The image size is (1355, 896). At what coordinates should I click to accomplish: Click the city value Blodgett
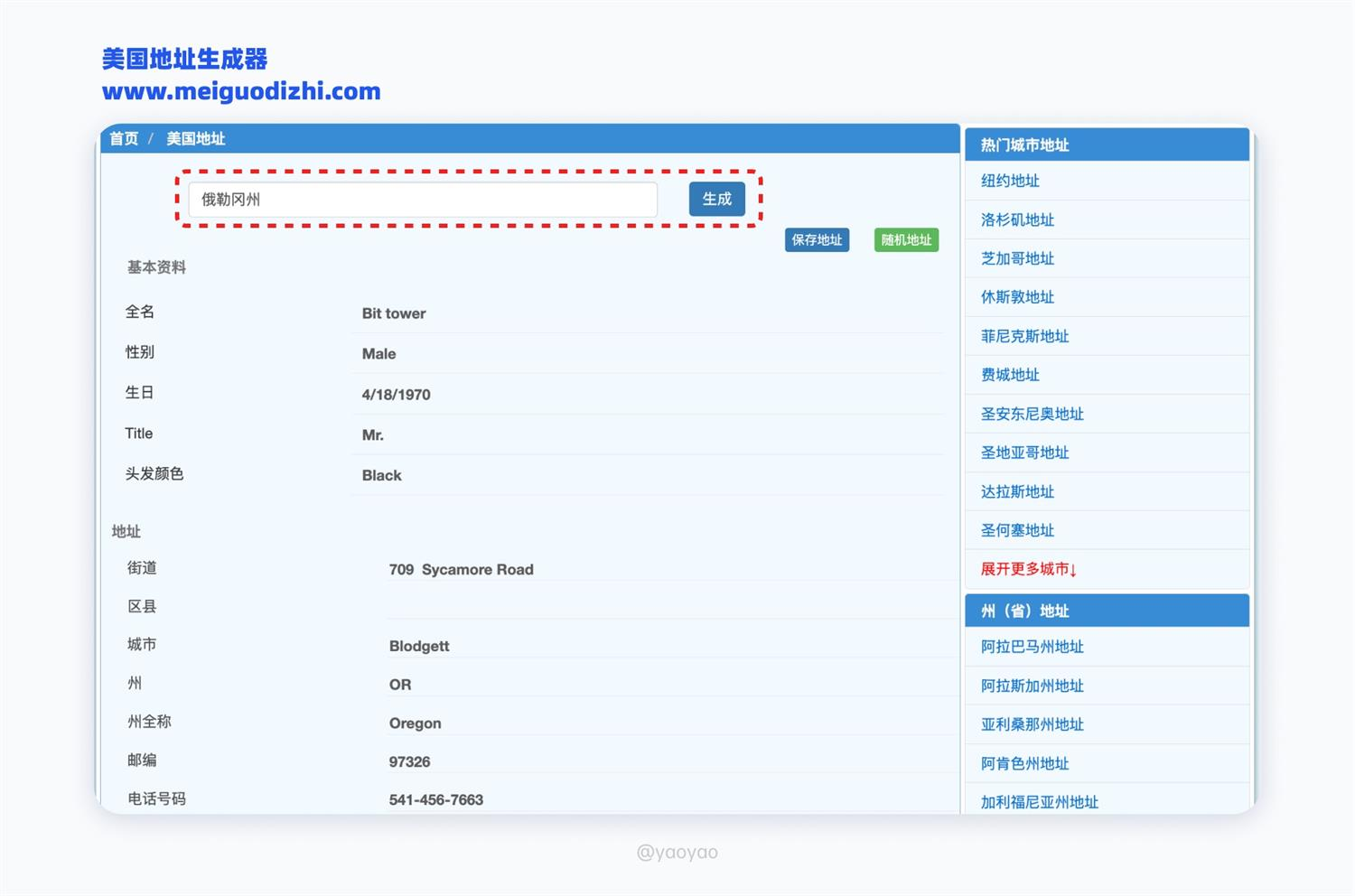(x=419, y=647)
